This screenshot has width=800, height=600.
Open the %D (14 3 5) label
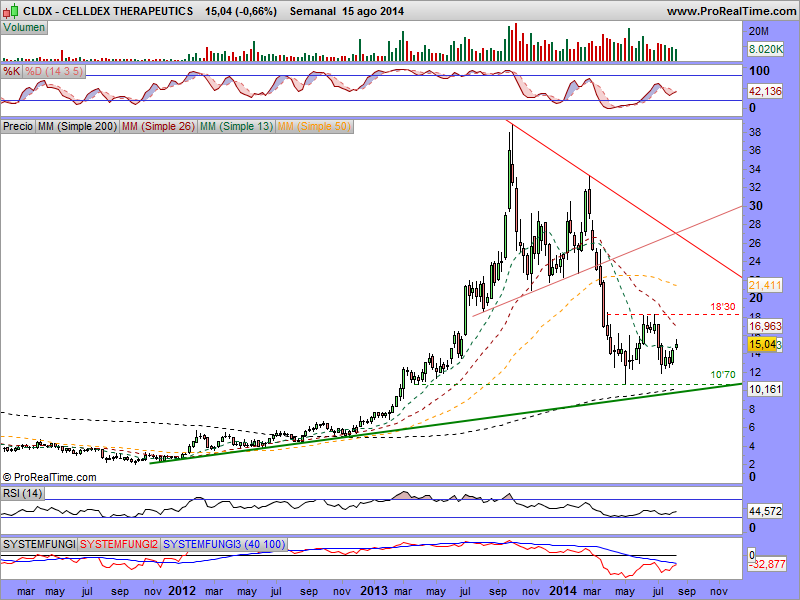[54, 71]
